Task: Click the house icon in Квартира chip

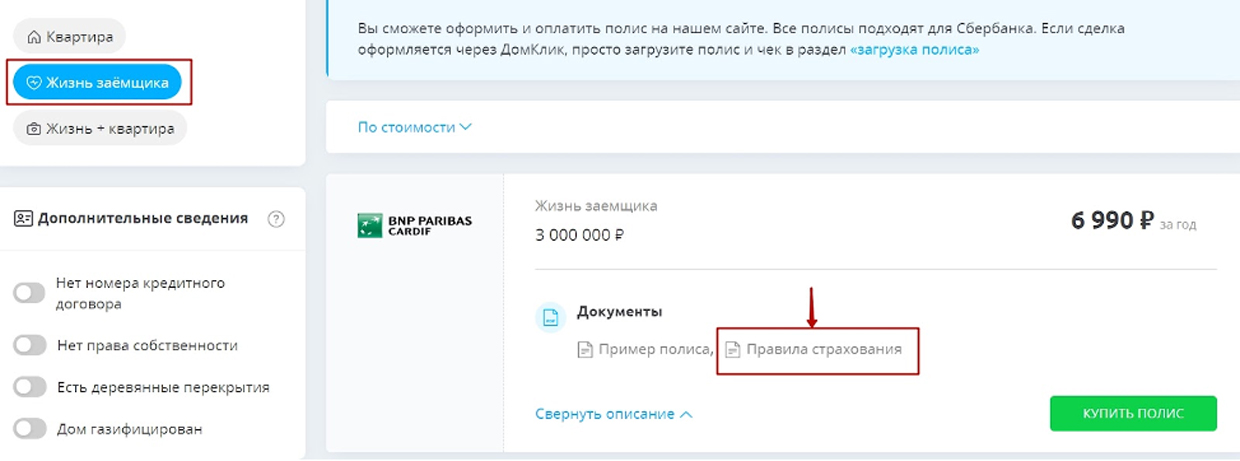Action: click(35, 38)
